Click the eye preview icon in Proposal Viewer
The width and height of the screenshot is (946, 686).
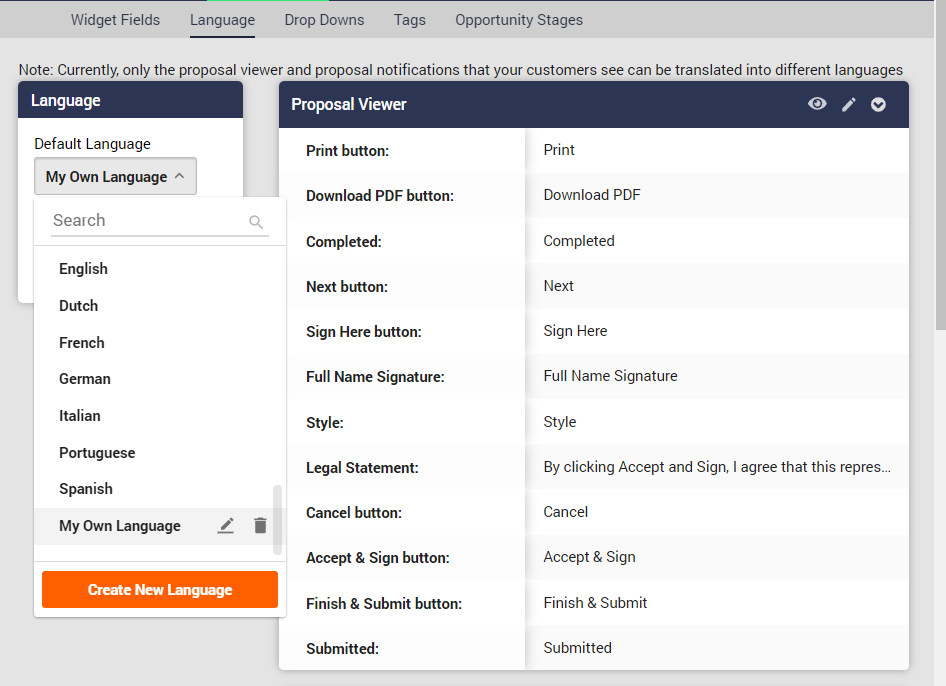click(817, 104)
